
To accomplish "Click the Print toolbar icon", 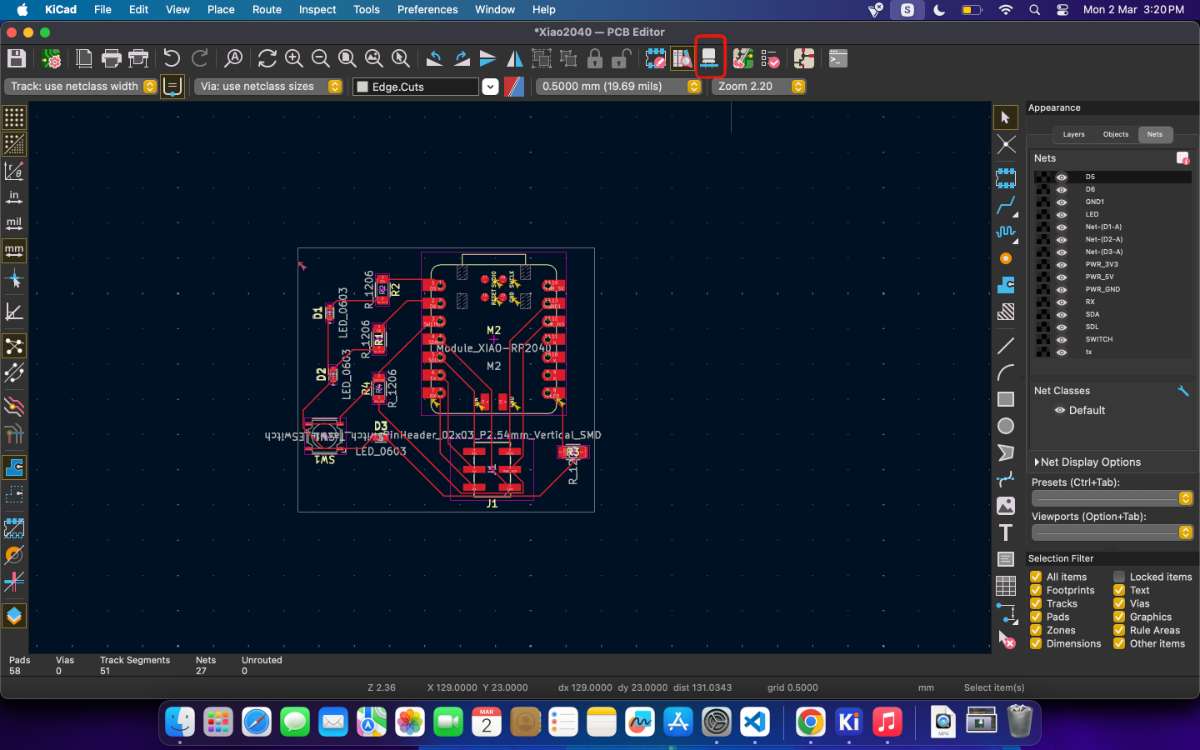I will click(x=112, y=59).
